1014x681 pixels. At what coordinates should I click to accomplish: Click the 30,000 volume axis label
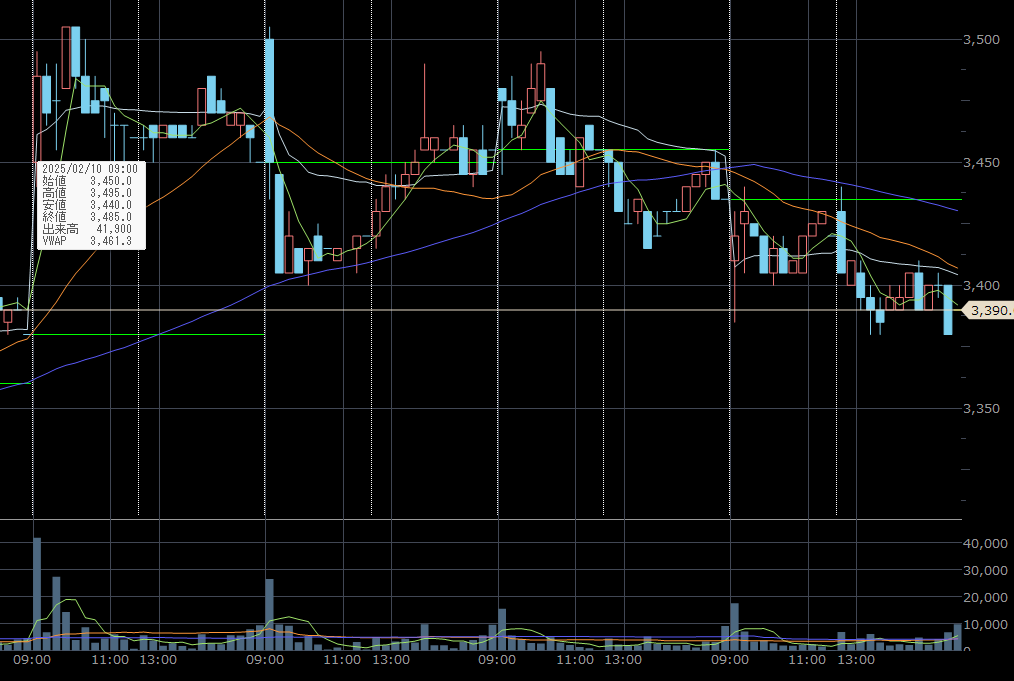(985, 570)
